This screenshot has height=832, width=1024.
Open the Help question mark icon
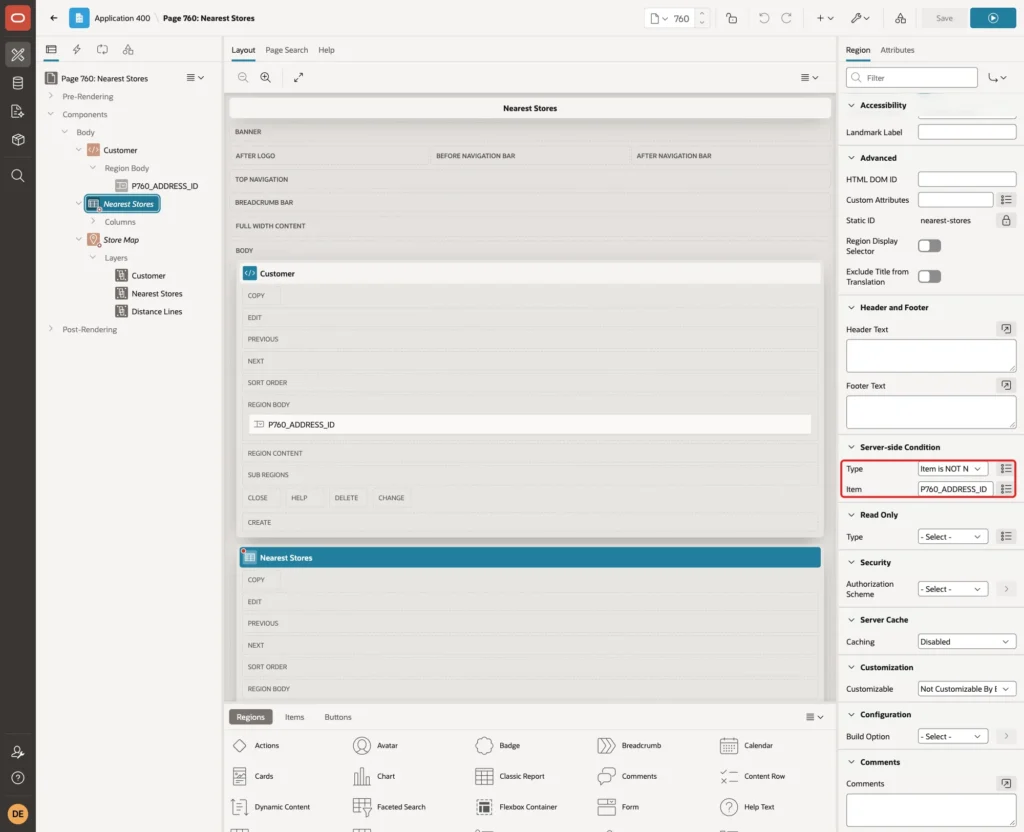tap(18, 778)
